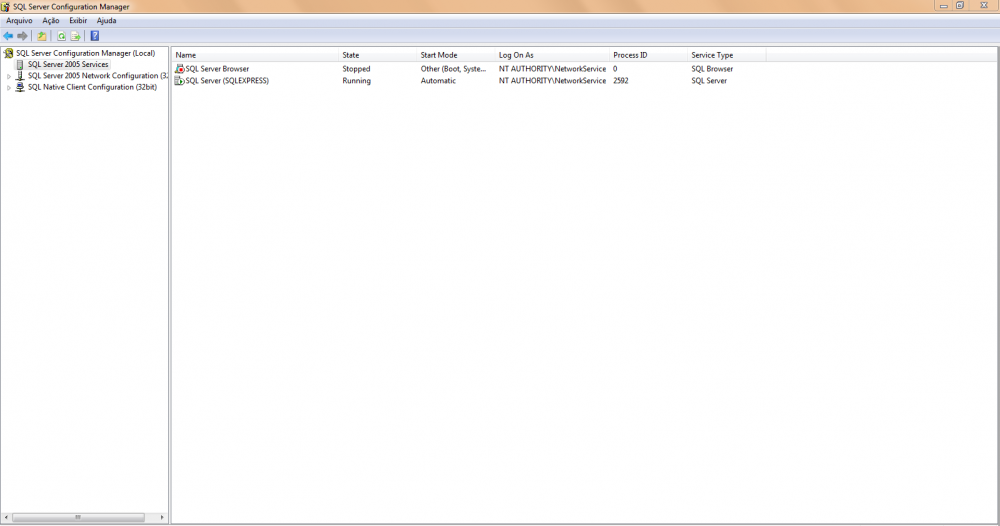Open the Exibir menu
The height and width of the screenshot is (526, 1000).
point(78,21)
